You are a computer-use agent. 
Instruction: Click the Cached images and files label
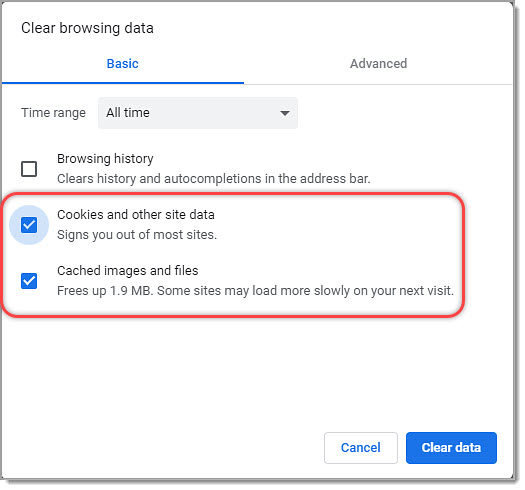128,271
